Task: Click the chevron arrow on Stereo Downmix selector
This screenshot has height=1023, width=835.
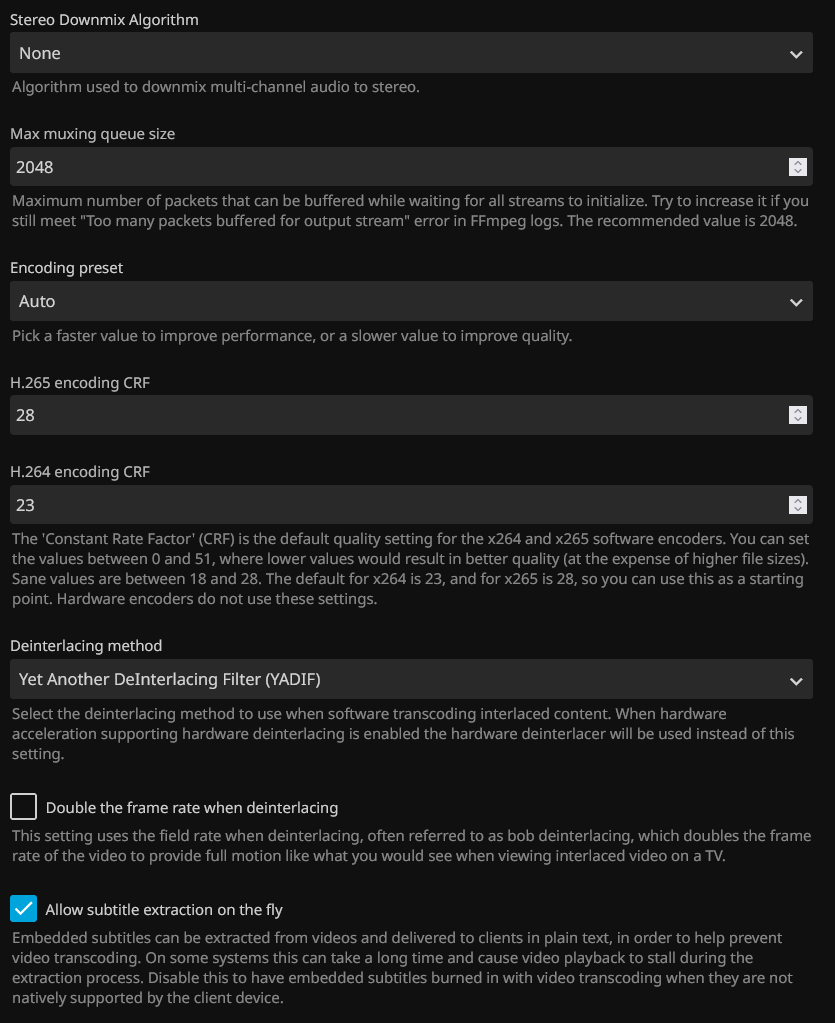Action: [x=796, y=54]
